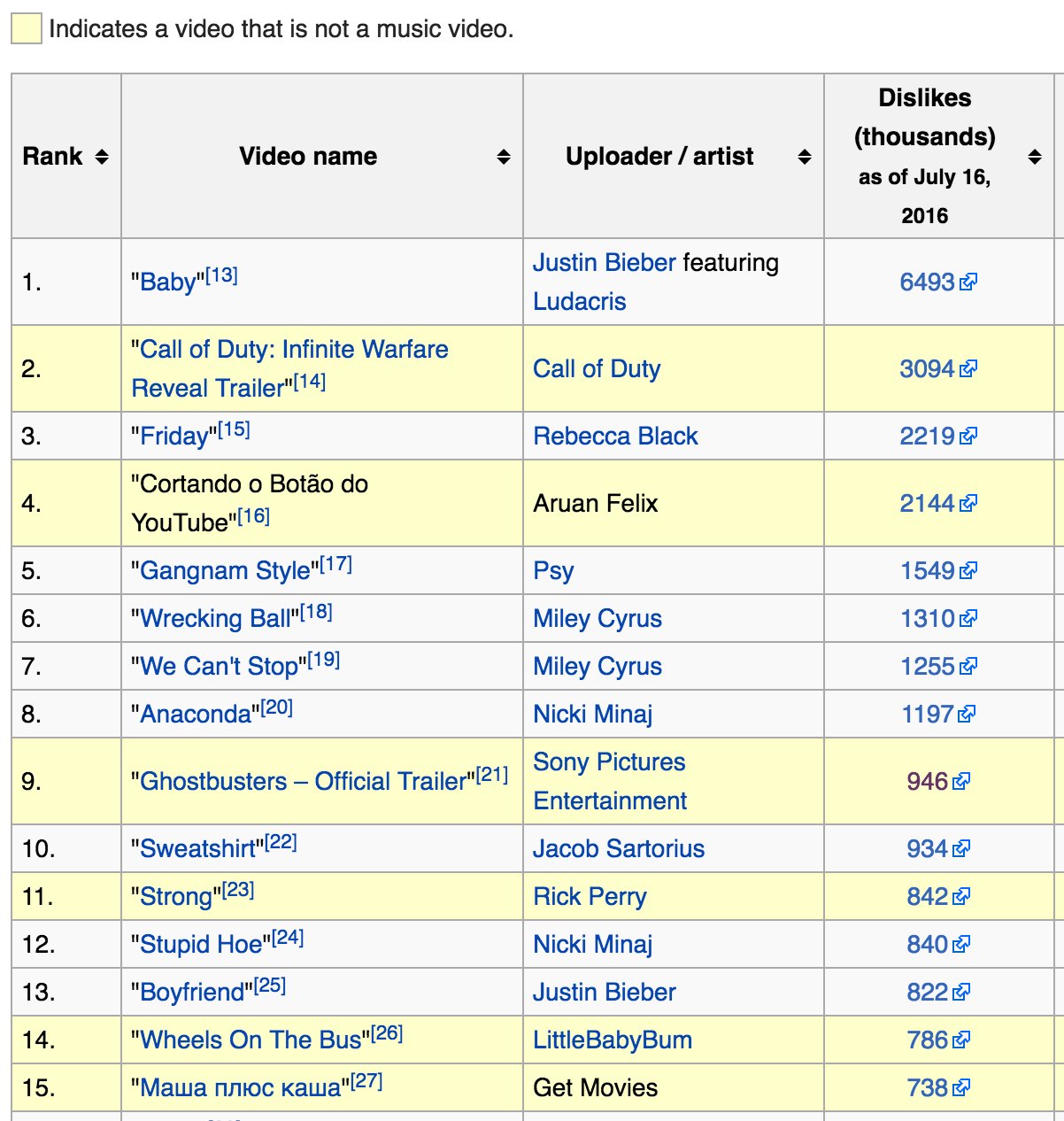Image resolution: width=1064 pixels, height=1121 pixels.
Task: Open the 2219 dislikes external link
Action: tap(938, 437)
